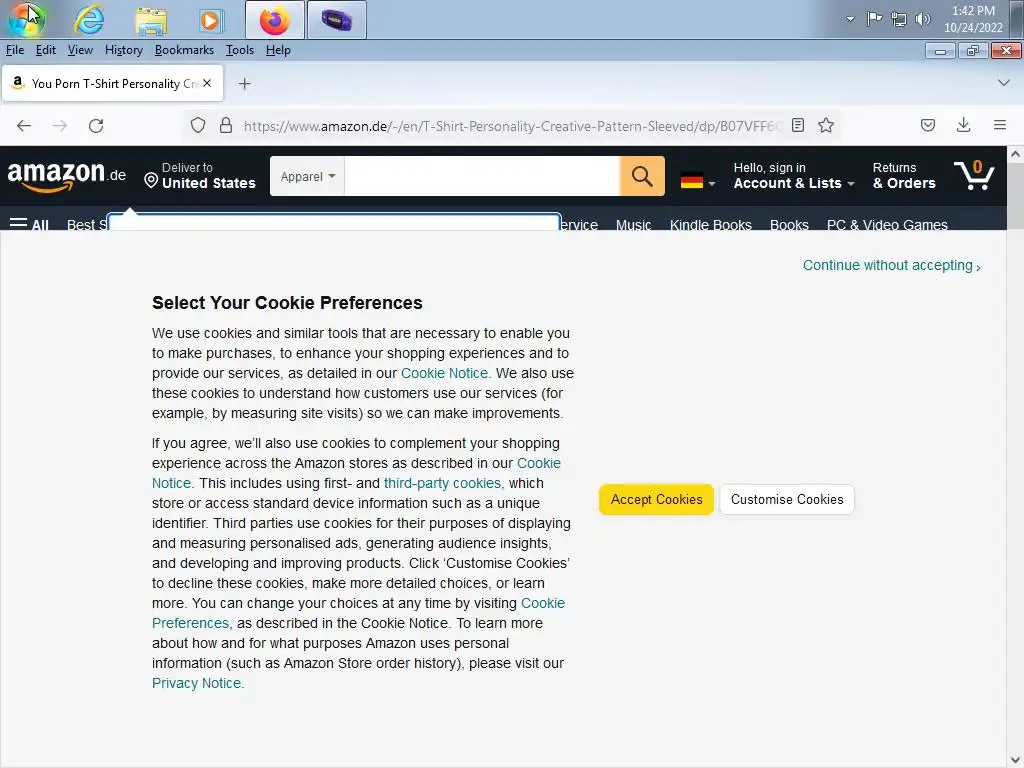Viewport: 1024px width, 768px height.
Task: Open the Privacy Notice link
Action: pyautogui.click(x=198, y=683)
